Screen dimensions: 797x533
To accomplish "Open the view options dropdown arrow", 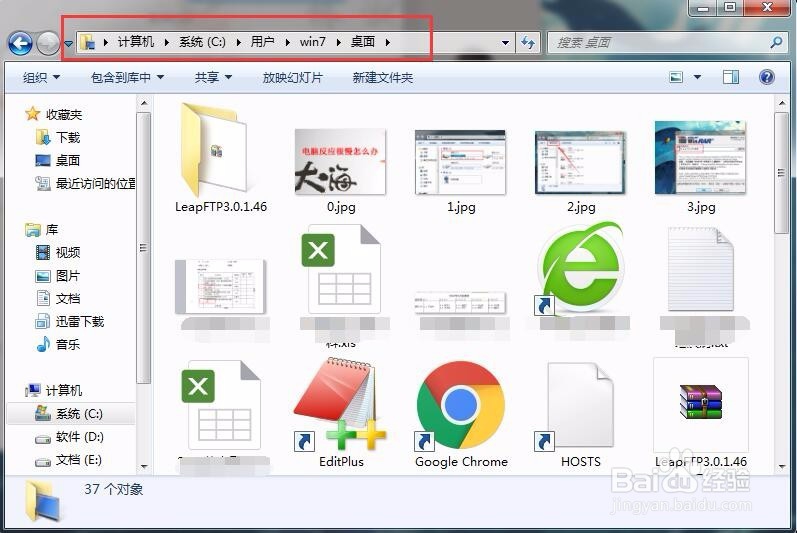I will 697,77.
